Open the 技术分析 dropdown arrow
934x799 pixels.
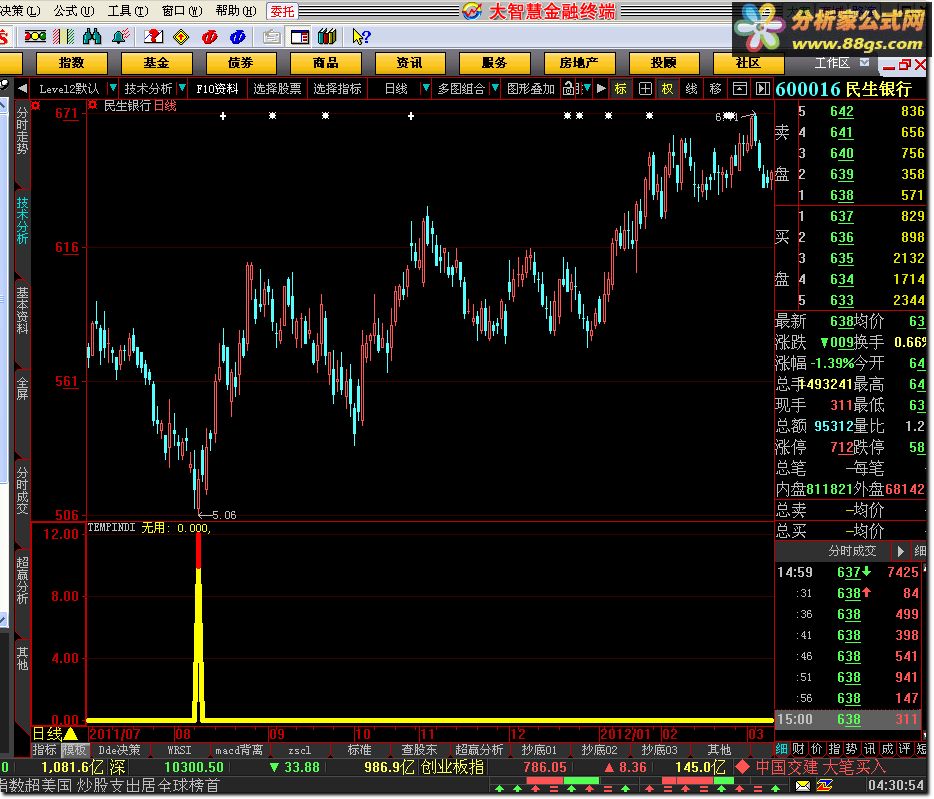coord(182,88)
